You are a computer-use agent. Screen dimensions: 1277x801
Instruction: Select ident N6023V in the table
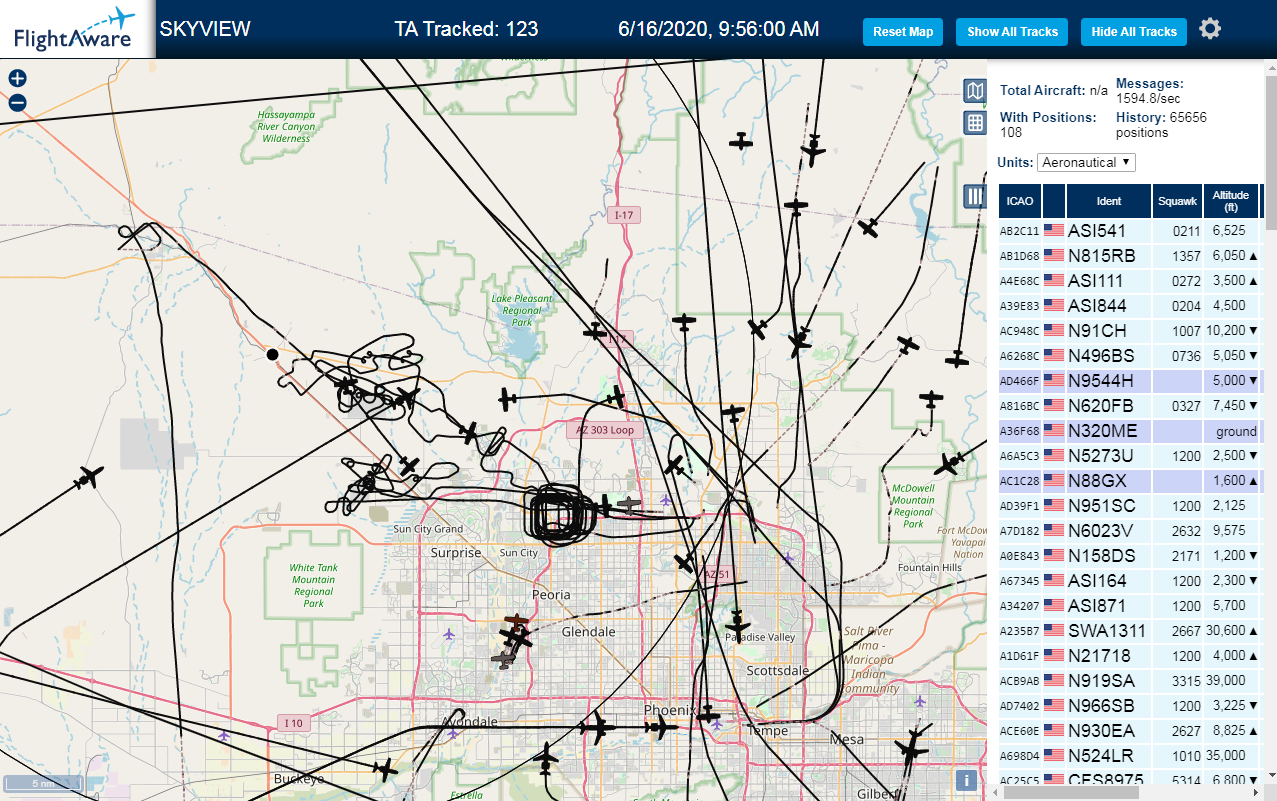pyautogui.click(x=1101, y=530)
